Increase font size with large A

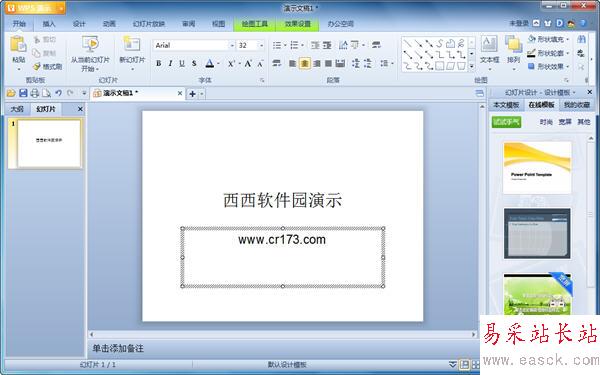tap(248, 64)
